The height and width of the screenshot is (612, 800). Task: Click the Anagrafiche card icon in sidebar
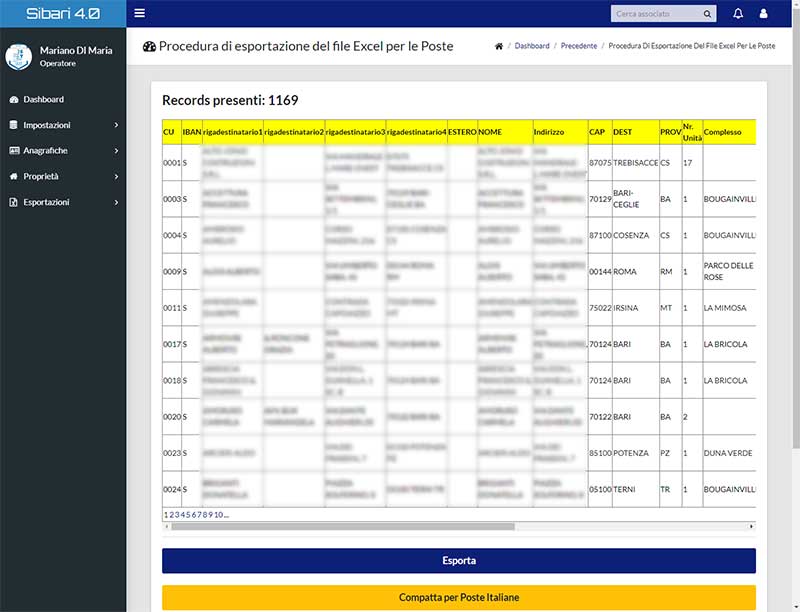pyautogui.click(x=14, y=150)
